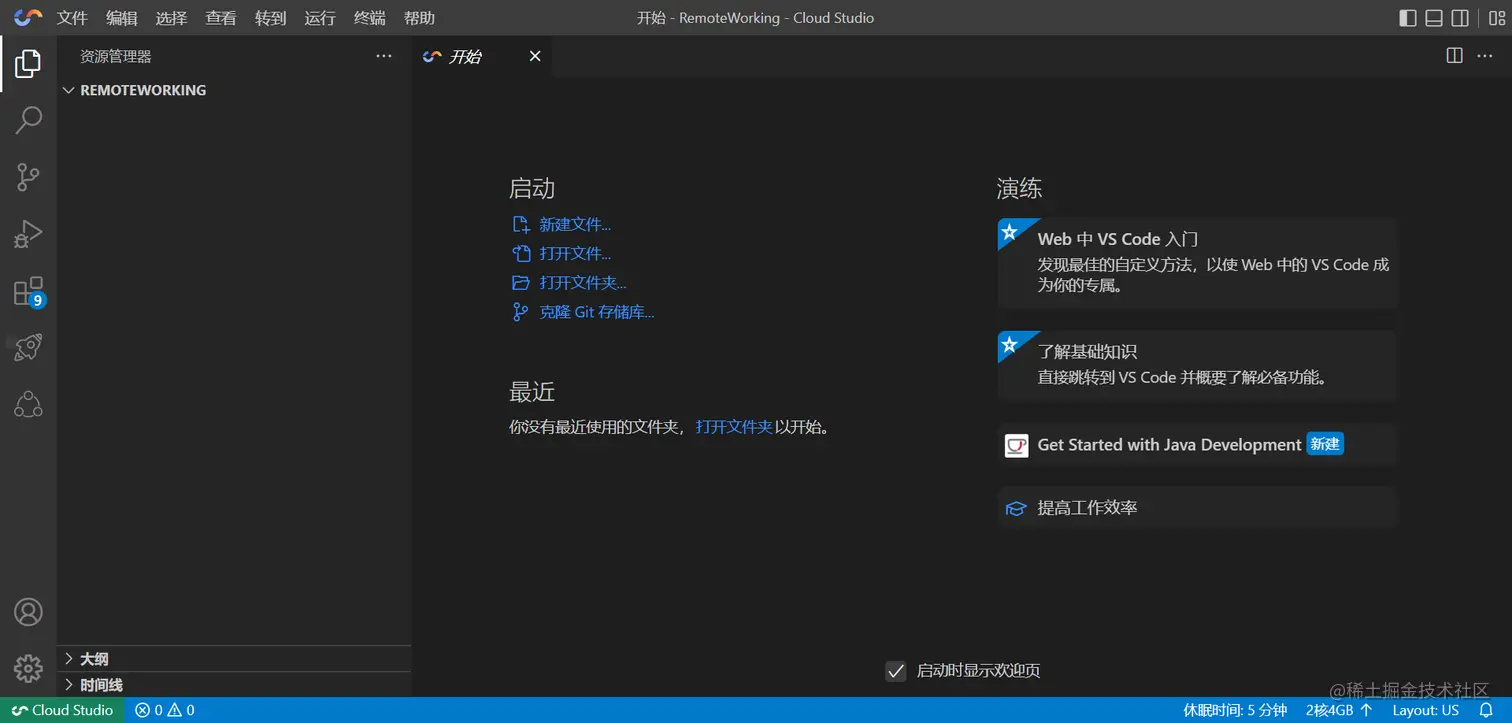Open Web 中 VS Code 入门 walkthrough

1197,263
